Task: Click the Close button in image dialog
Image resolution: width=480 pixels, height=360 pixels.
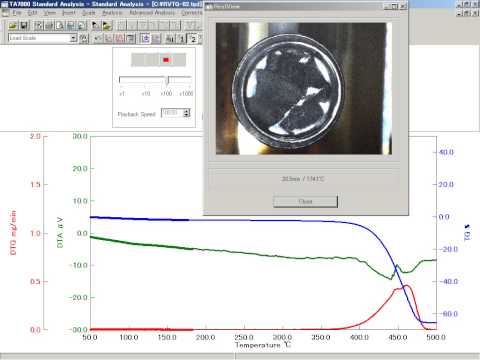Action: tap(305, 202)
